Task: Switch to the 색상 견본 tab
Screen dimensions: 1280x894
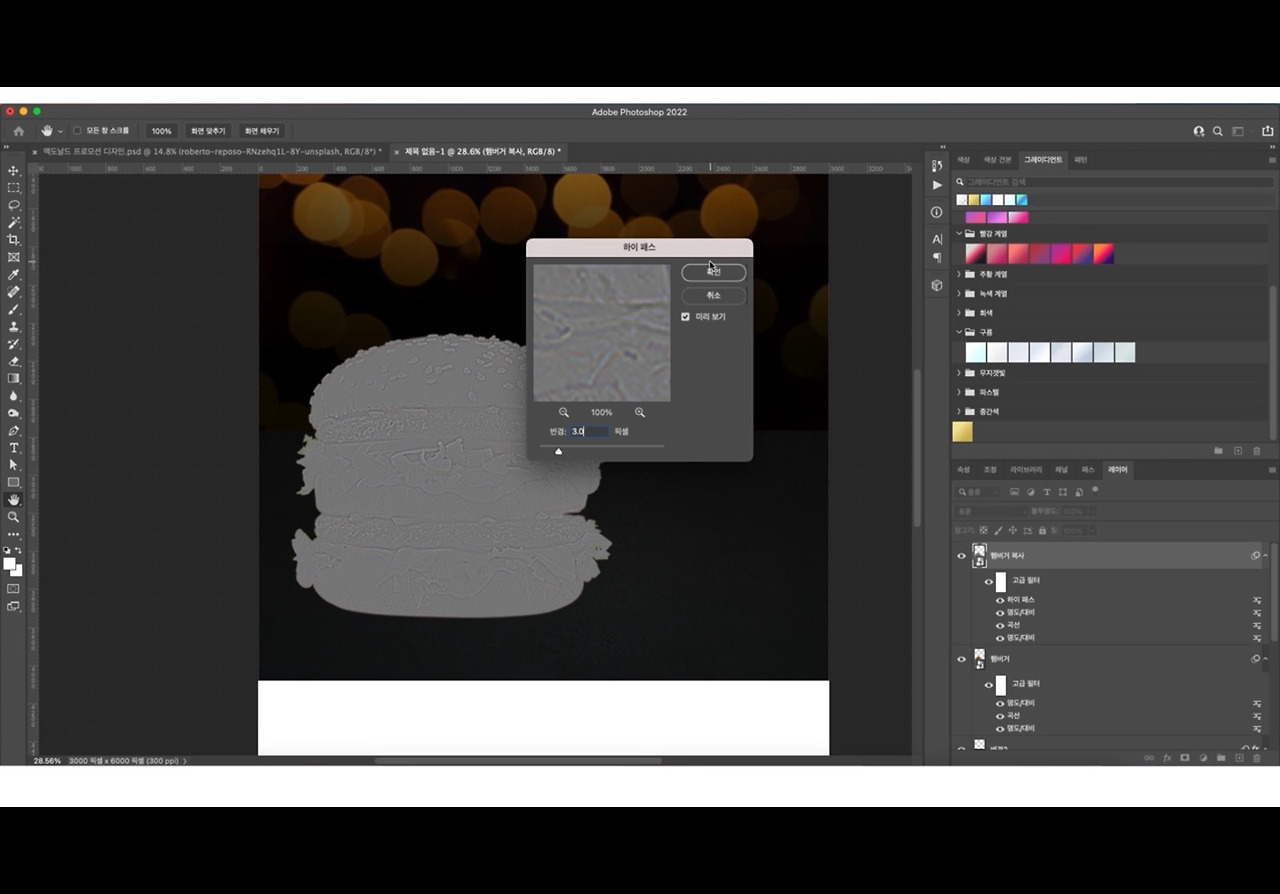Action: (997, 160)
